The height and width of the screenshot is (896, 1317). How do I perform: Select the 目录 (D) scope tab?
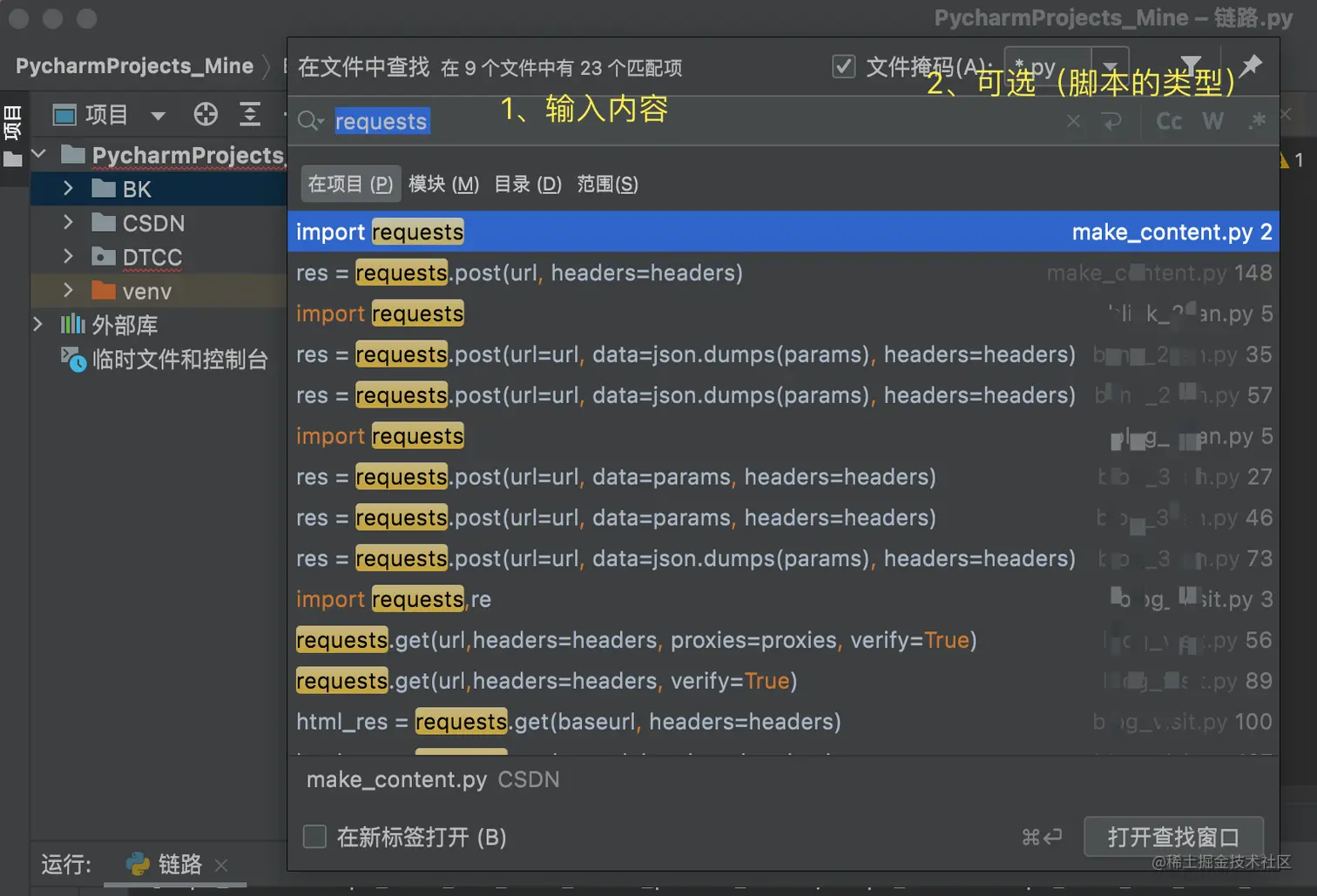(528, 184)
